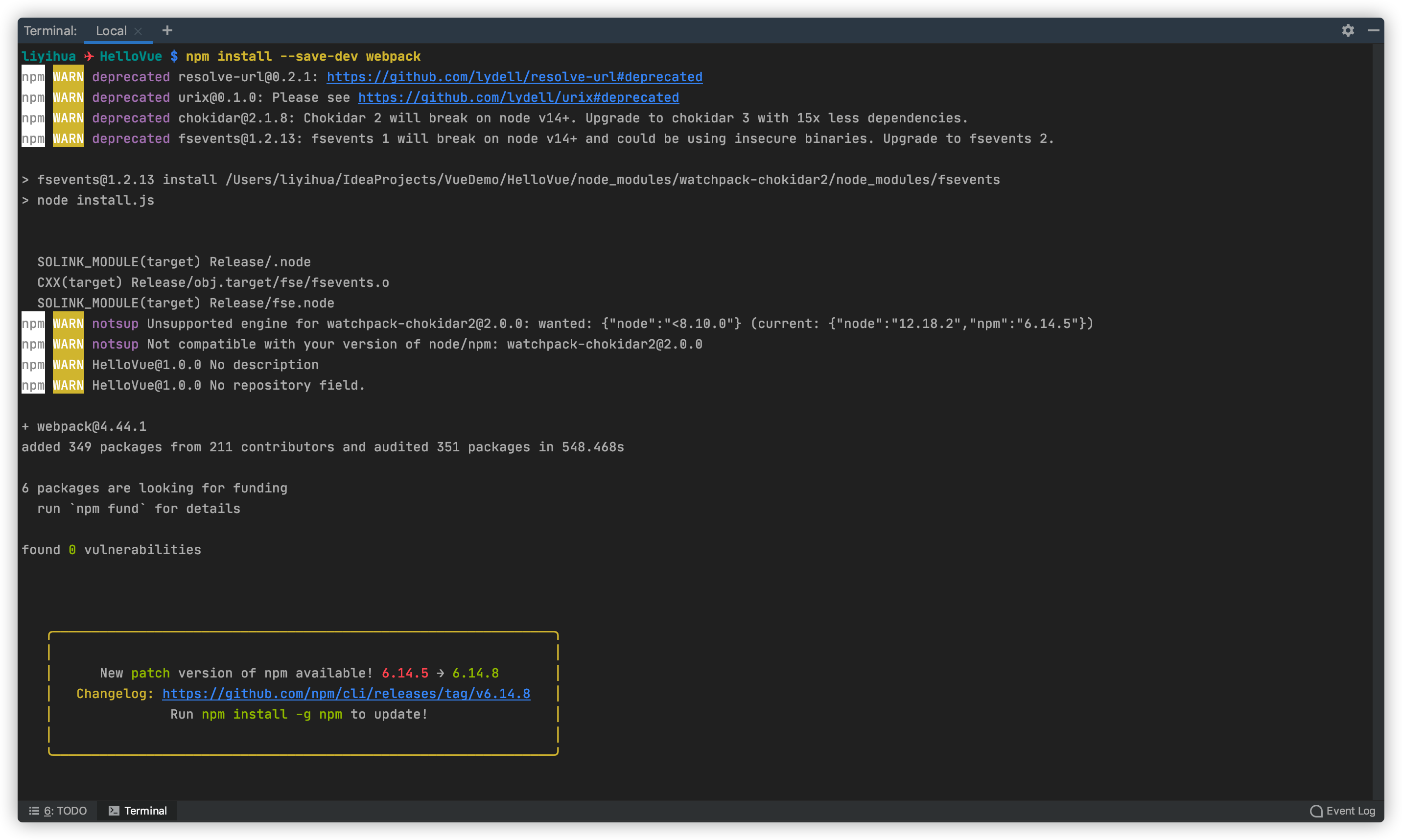Image resolution: width=1402 pixels, height=840 pixels.
Task: Select the Terminal tool window button
Action: pos(138,811)
